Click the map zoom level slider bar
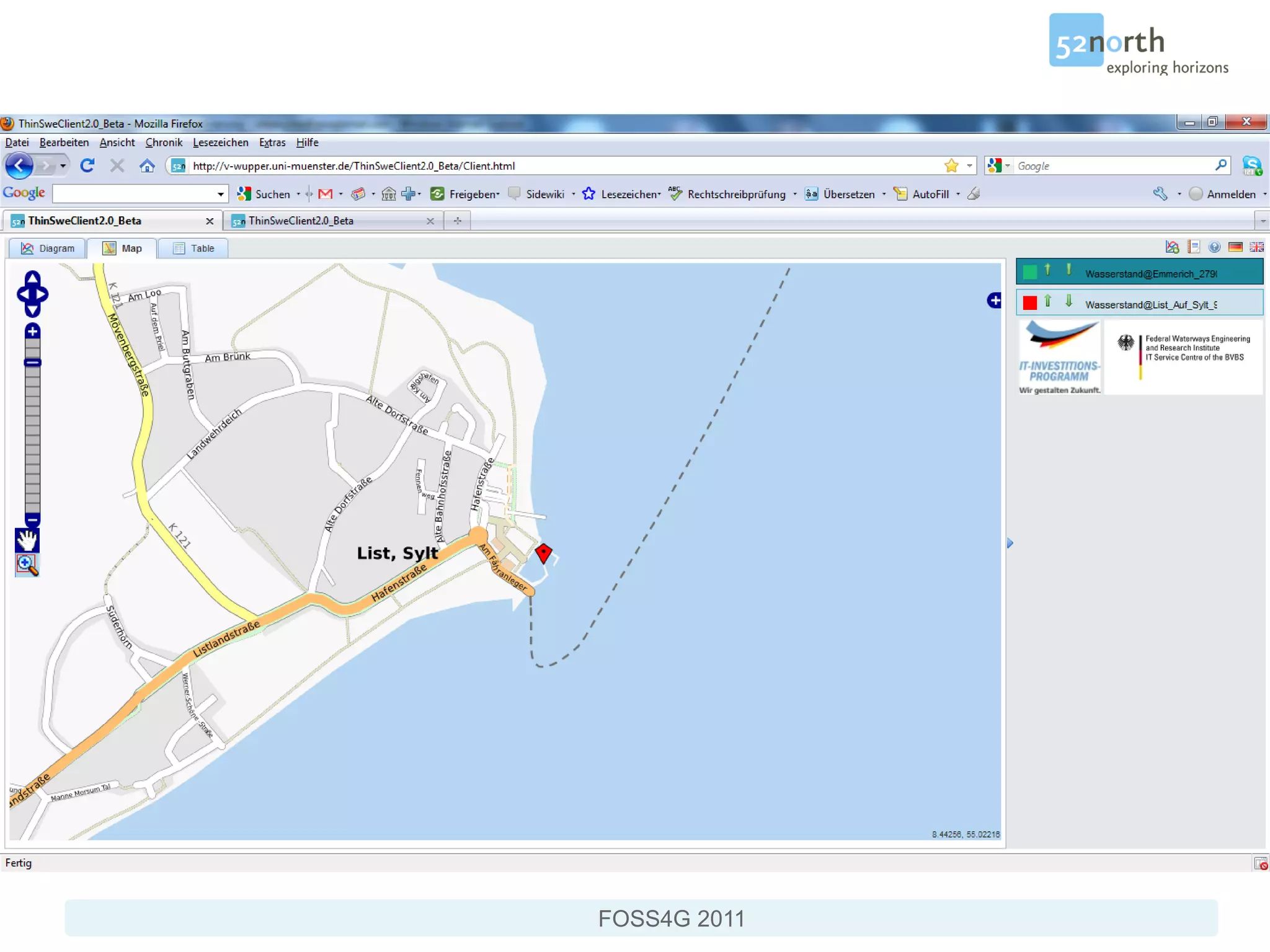The image size is (1270, 952). click(32, 434)
